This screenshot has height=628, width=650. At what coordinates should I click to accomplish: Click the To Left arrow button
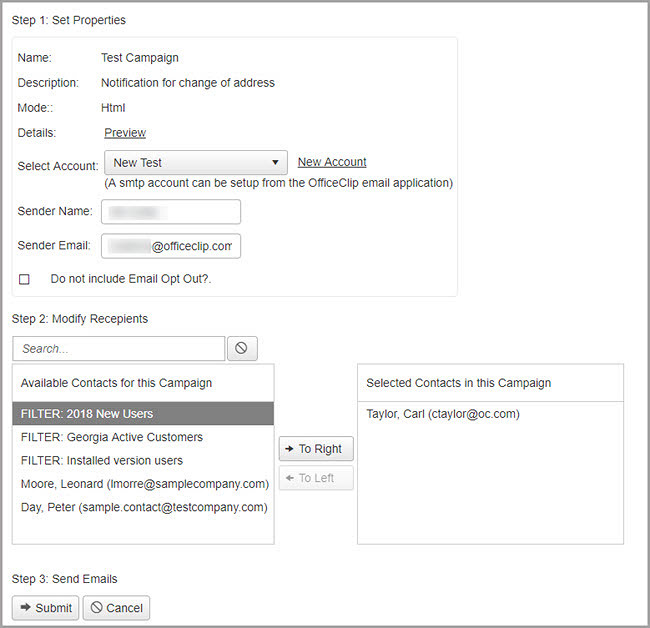point(316,478)
